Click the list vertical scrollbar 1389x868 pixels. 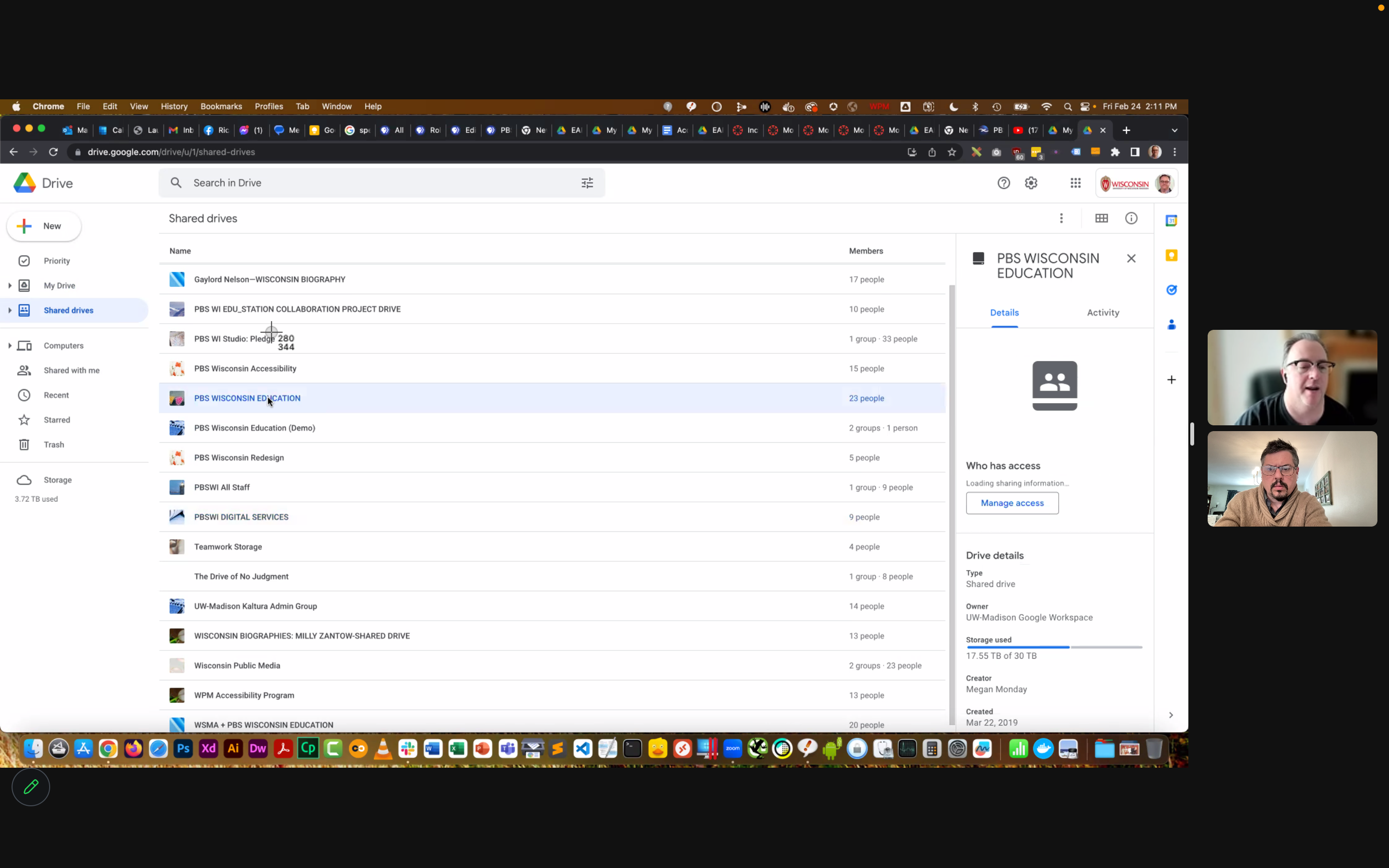point(952,505)
